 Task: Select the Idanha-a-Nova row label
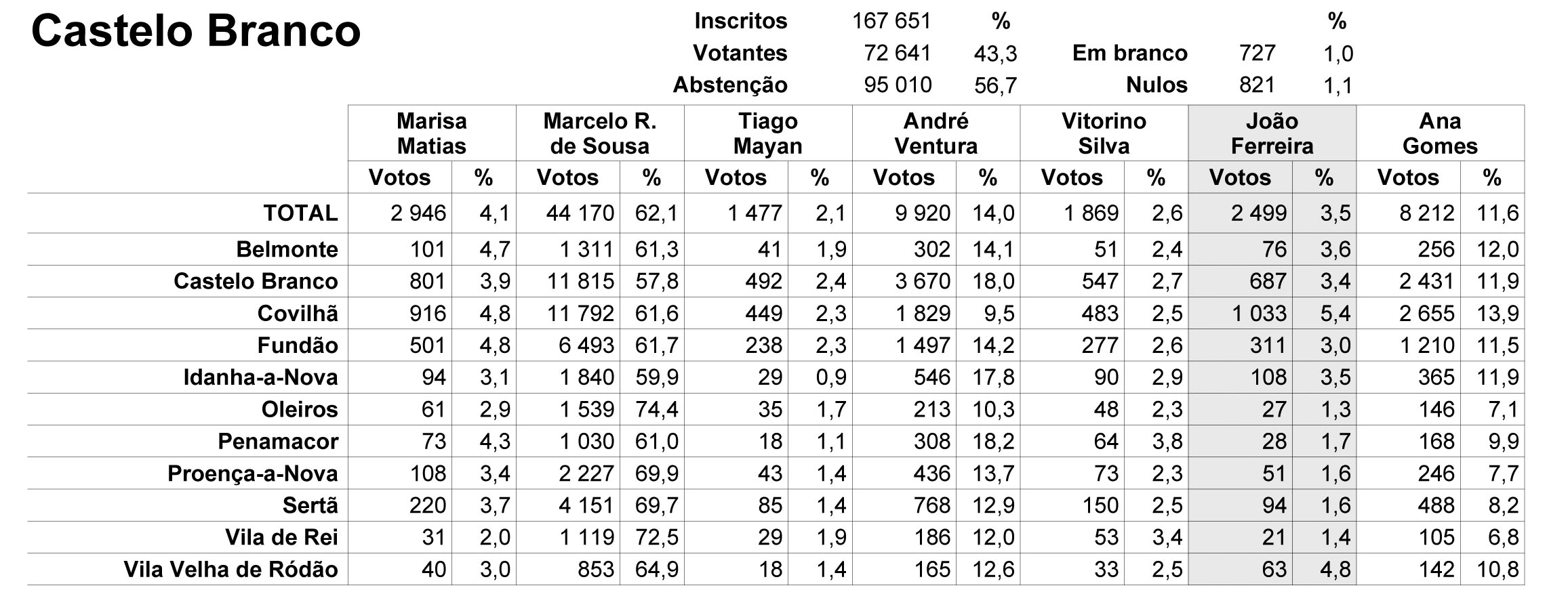point(261,377)
